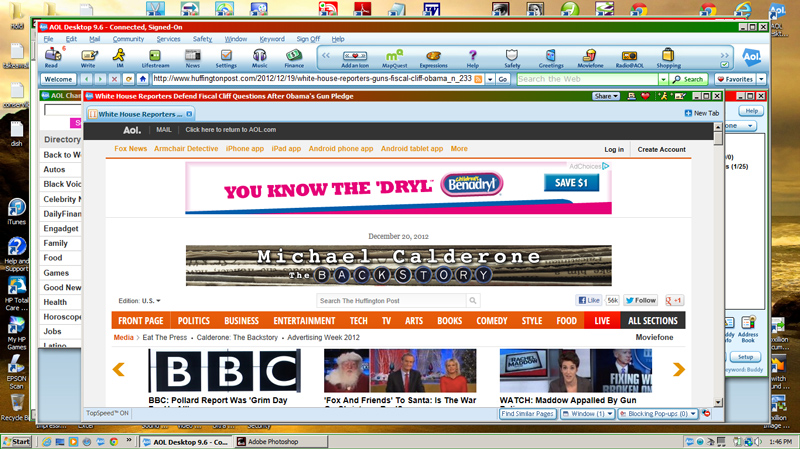The width and height of the screenshot is (800, 449).
Task: Click the AOL logo button
Action: tap(752, 57)
